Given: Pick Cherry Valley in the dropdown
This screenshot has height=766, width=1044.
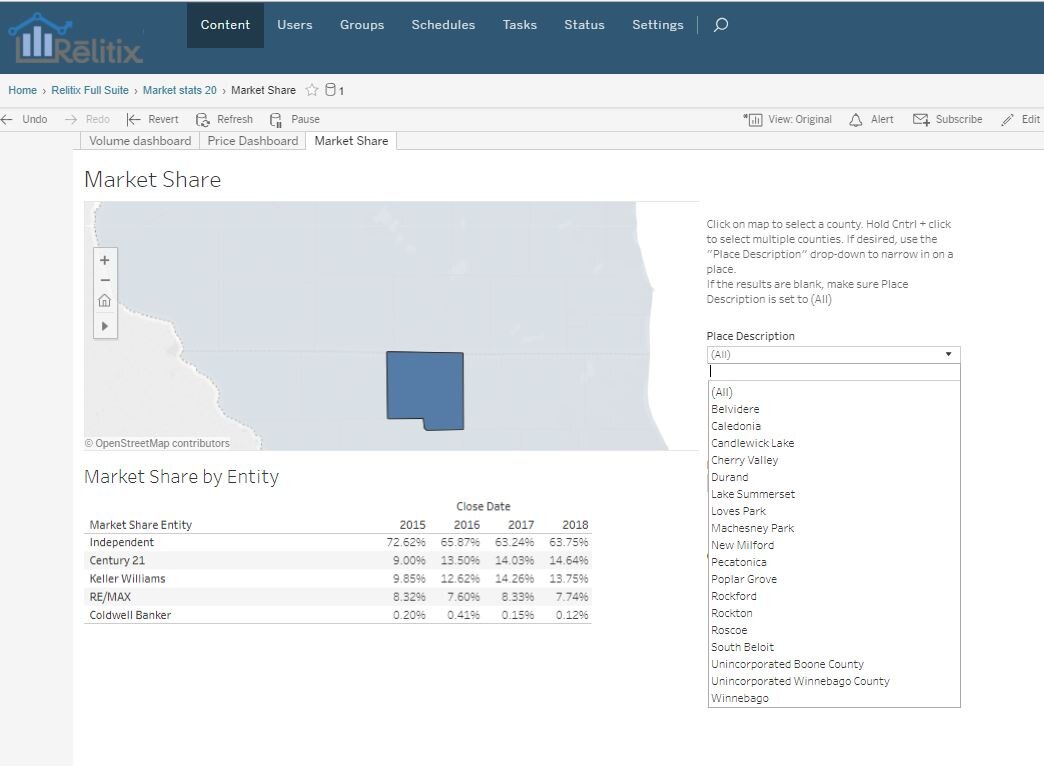Looking at the screenshot, I should click(744, 460).
